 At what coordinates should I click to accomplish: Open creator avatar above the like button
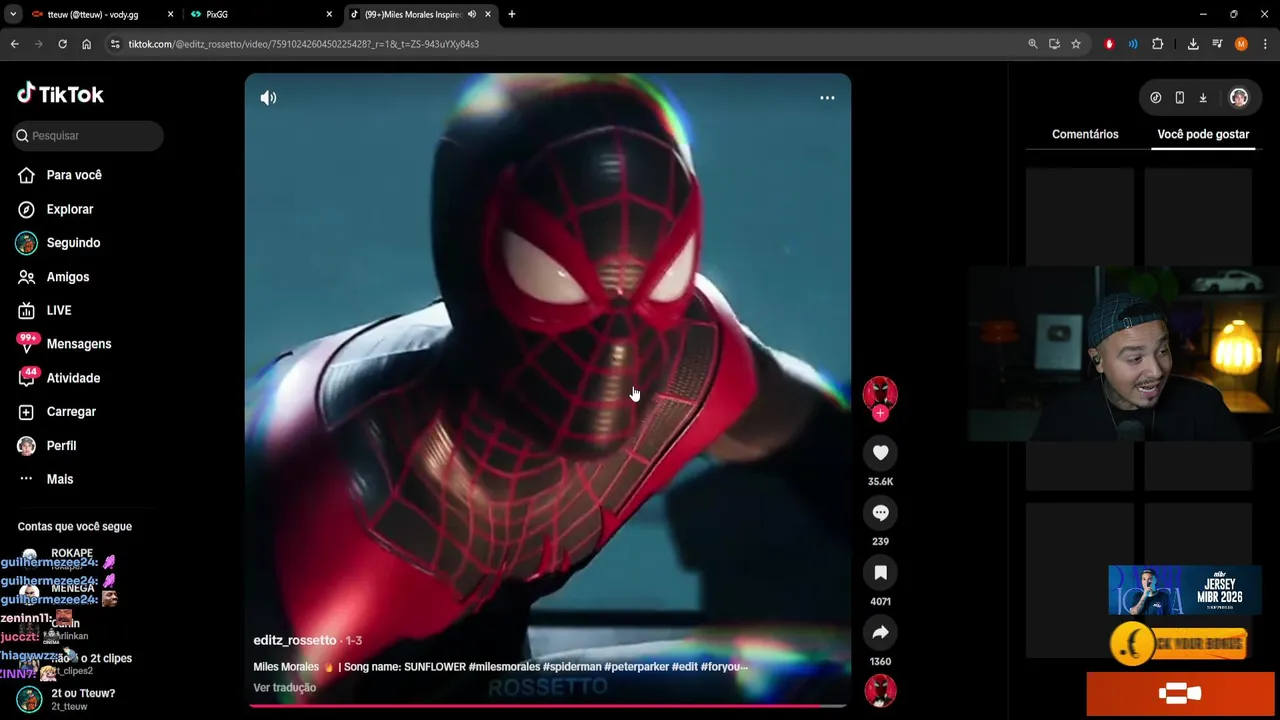pyautogui.click(x=880, y=393)
